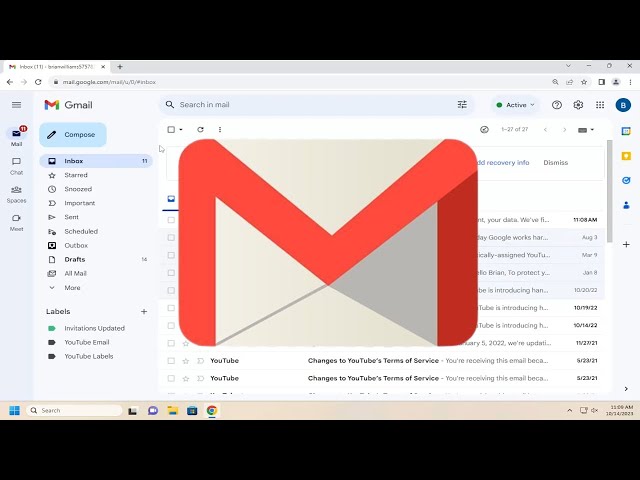Open the YouTube Email label
Image resolution: width=640 pixels, height=480 pixels.
click(87, 342)
